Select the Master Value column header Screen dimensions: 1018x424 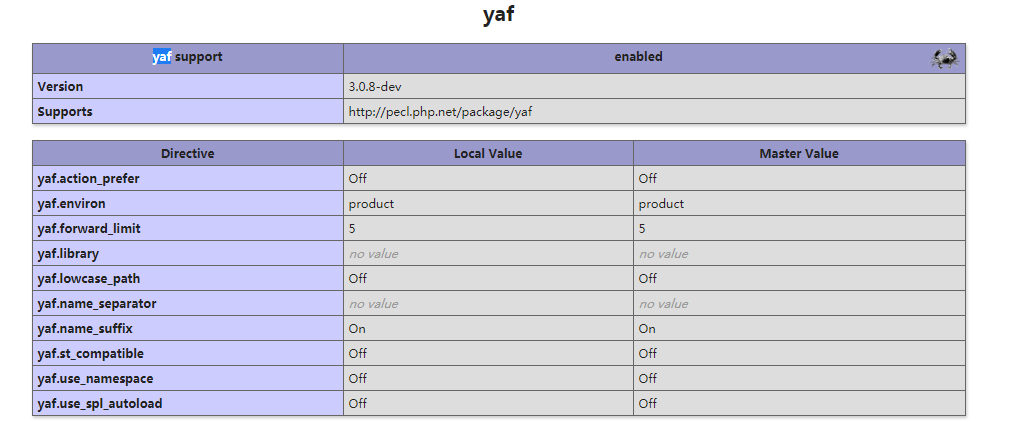pyautogui.click(x=799, y=153)
